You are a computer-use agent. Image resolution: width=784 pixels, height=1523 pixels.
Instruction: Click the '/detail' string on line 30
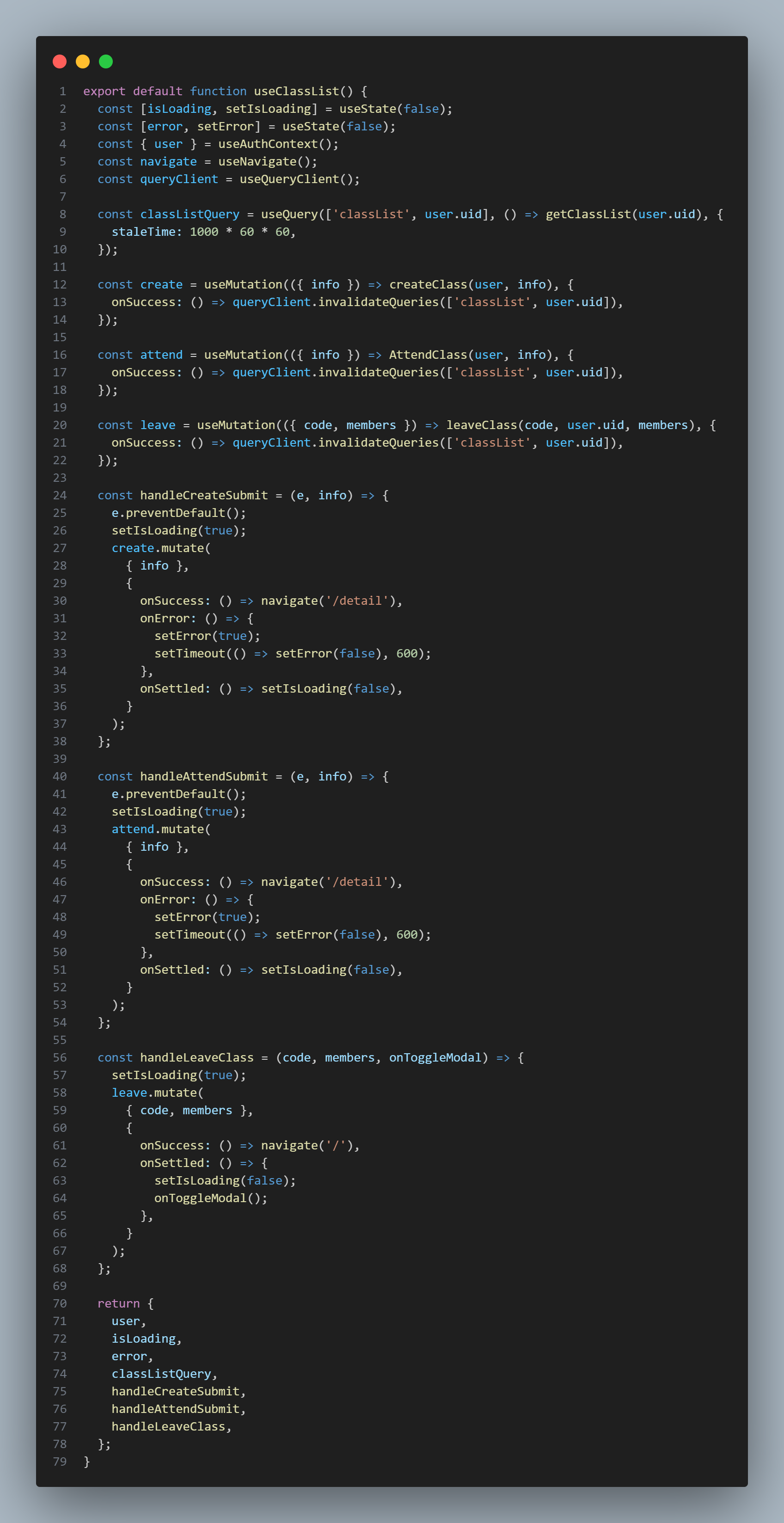pos(357,601)
